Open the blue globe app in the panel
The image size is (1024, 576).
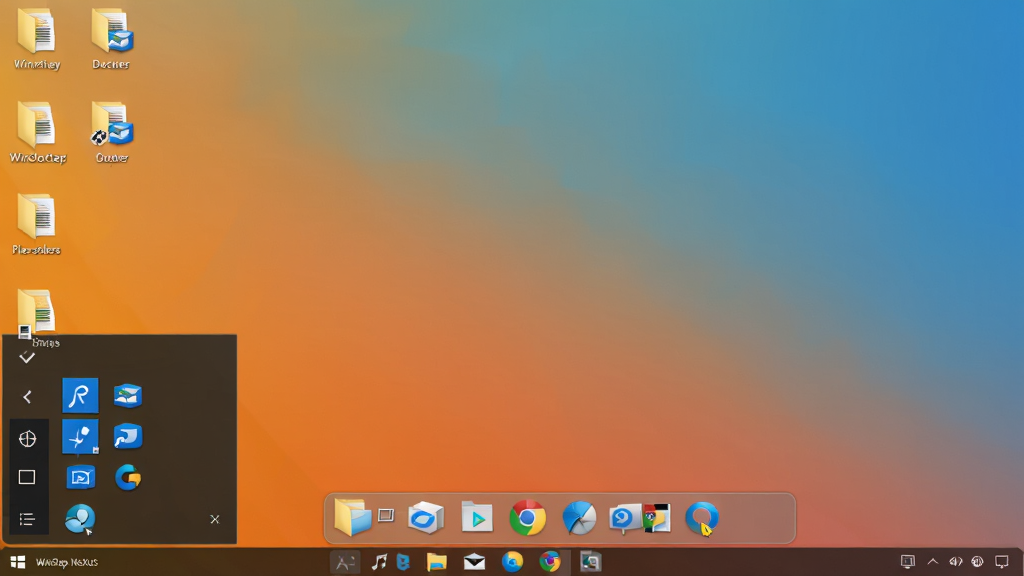[x=80, y=519]
